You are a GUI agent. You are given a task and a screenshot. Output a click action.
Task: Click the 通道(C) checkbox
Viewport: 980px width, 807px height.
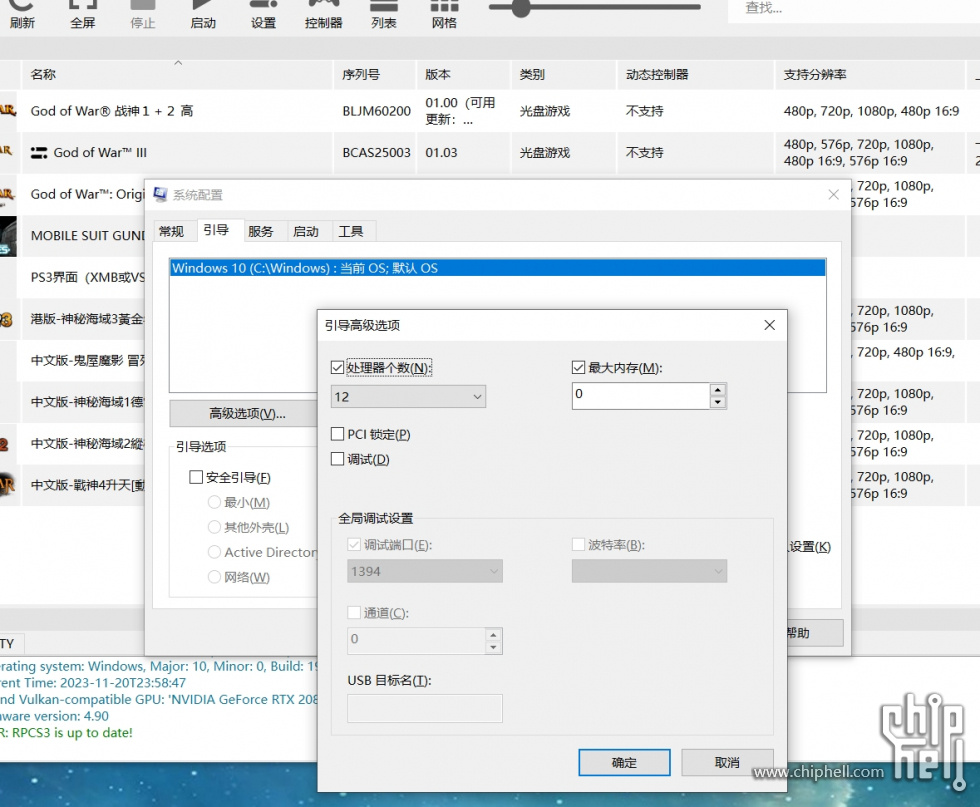[x=354, y=613]
